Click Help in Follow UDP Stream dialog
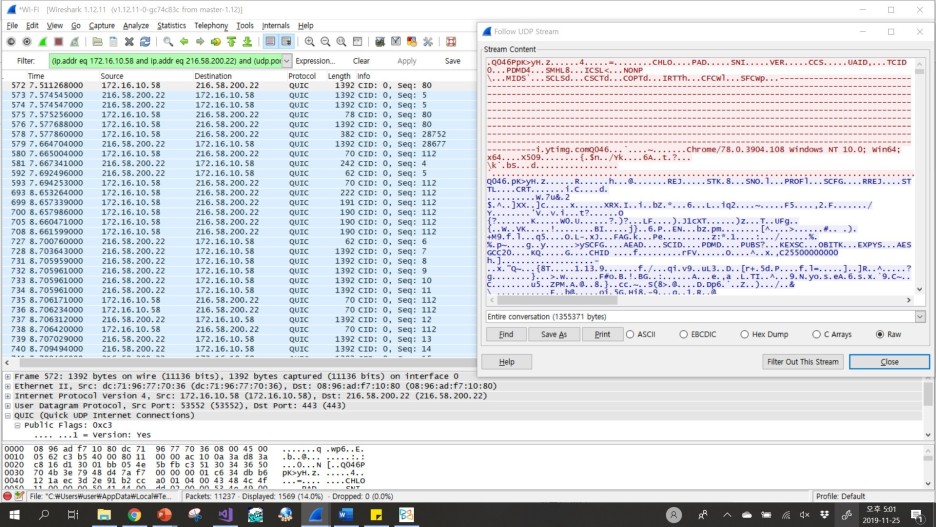This screenshot has width=936, height=527. (x=506, y=362)
